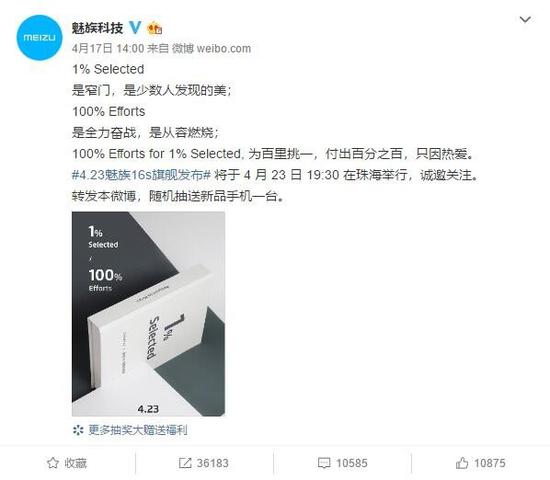Click the 4月17日 14:00 timestamp
550x480 pixels.
[108, 48]
